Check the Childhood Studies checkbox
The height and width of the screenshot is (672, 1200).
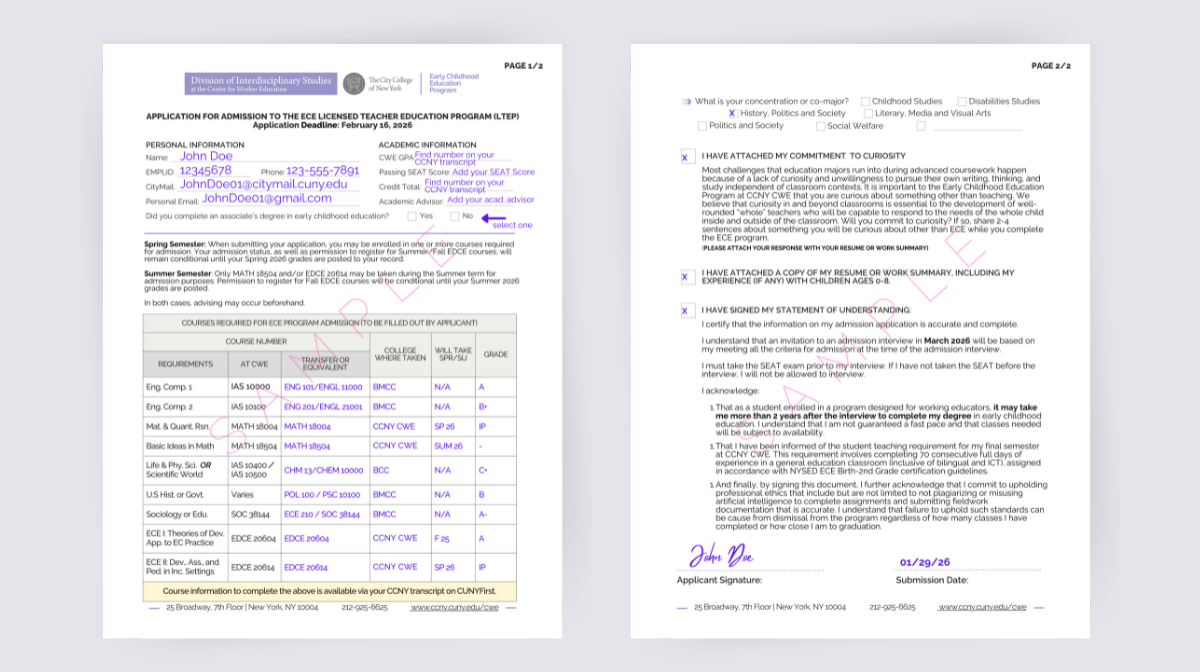tap(865, 102)
